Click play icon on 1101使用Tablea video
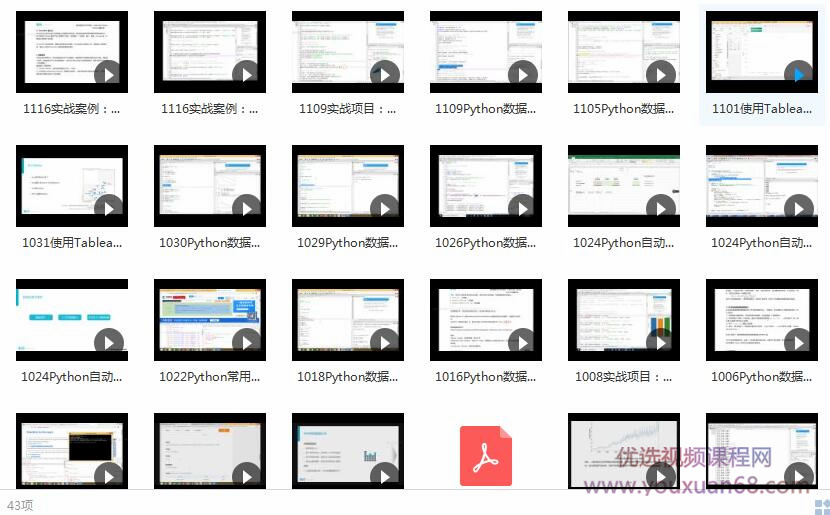Image resolution: width=830 pixels, height=515 pixels. (x=798, y=74)
